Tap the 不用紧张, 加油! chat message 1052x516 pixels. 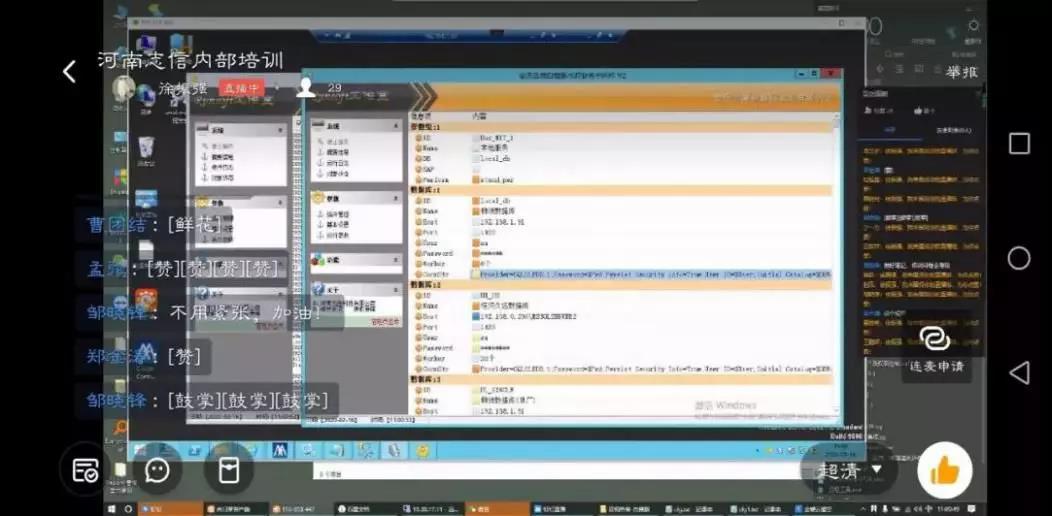(205, 312)
